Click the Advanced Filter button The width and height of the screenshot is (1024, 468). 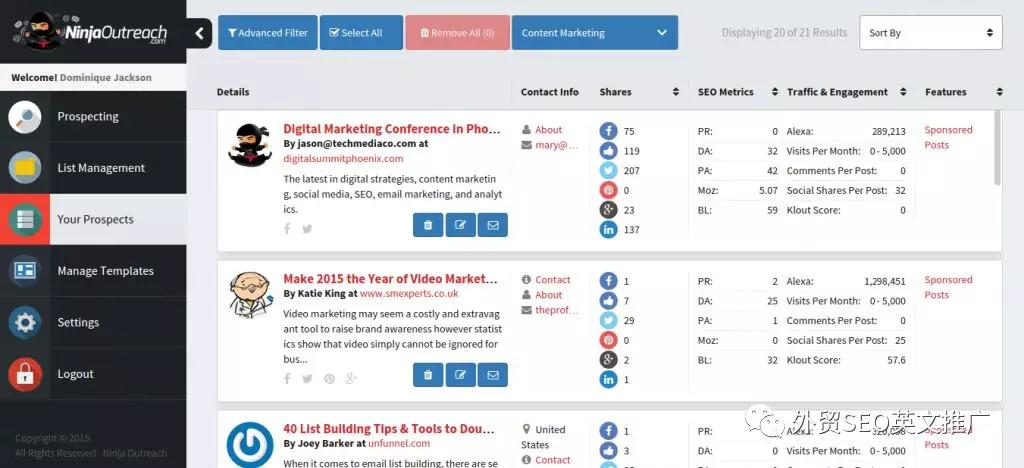[x=267, y=33]
